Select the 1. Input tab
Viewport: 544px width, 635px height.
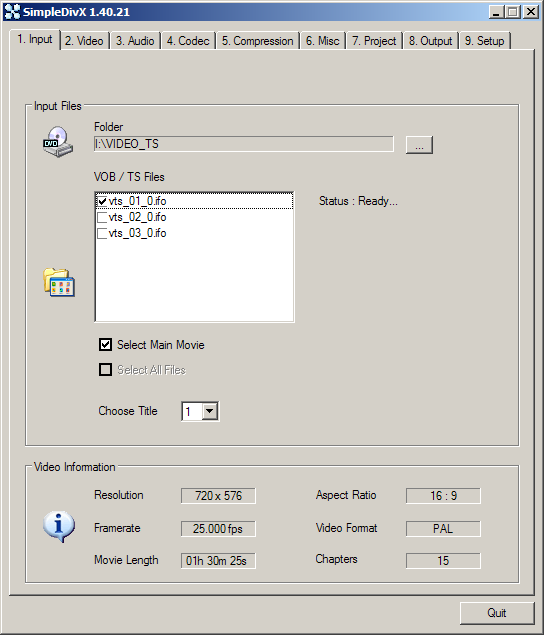coord(35,40)
